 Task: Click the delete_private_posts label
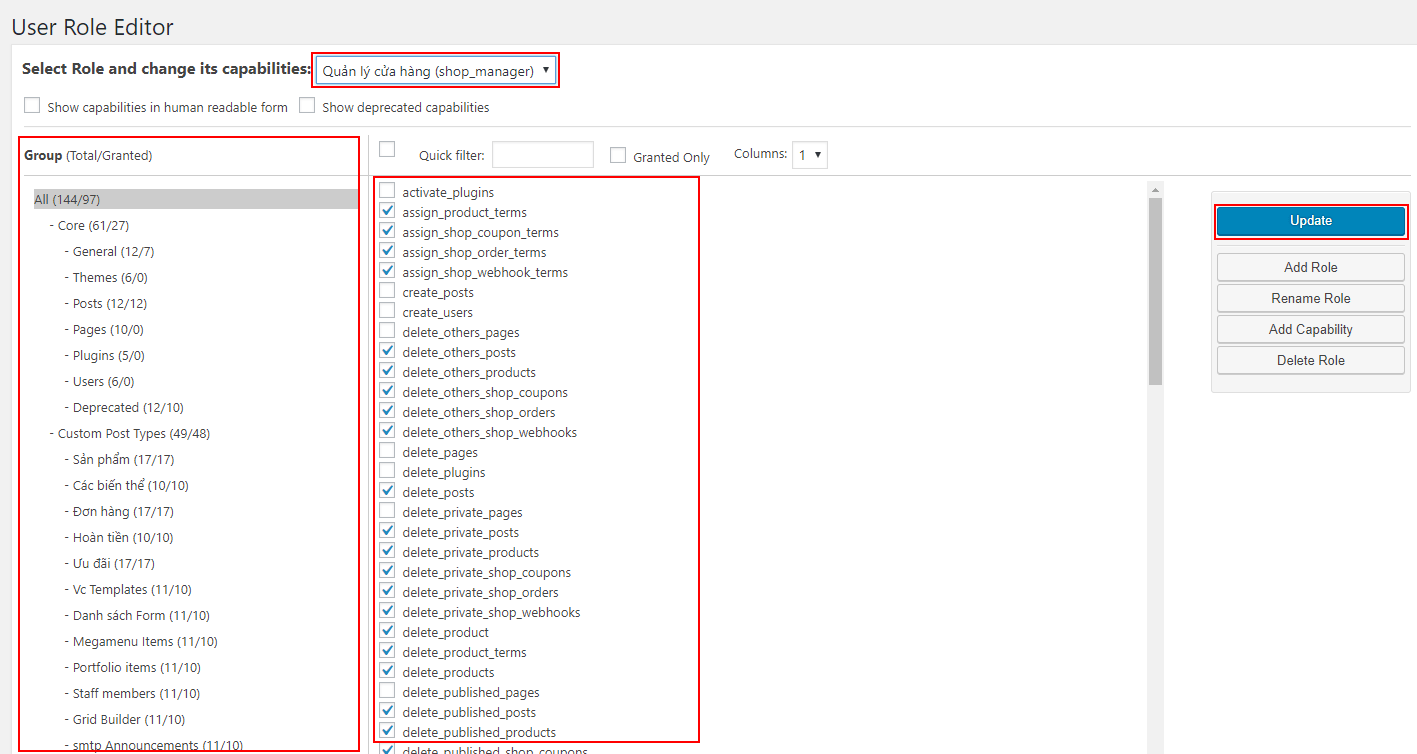click(461, 532)
